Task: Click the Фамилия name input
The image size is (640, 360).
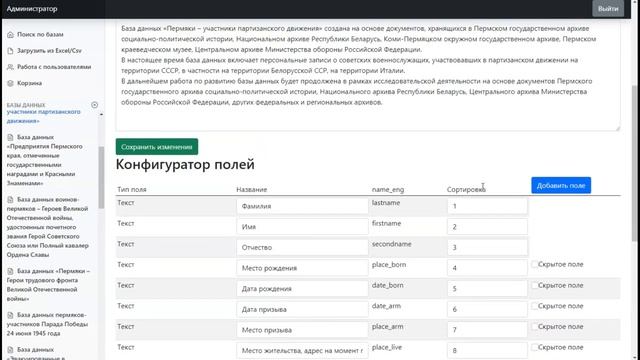Action: [302, 206]
